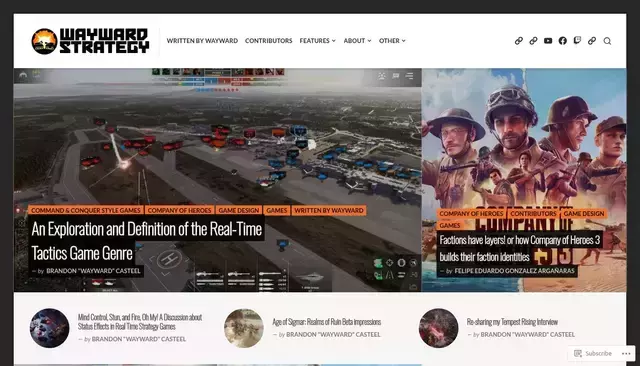Screen dimensions: 640x366
Task: Click the Wayward Strategy logo
Action: (x=90, y=41)
